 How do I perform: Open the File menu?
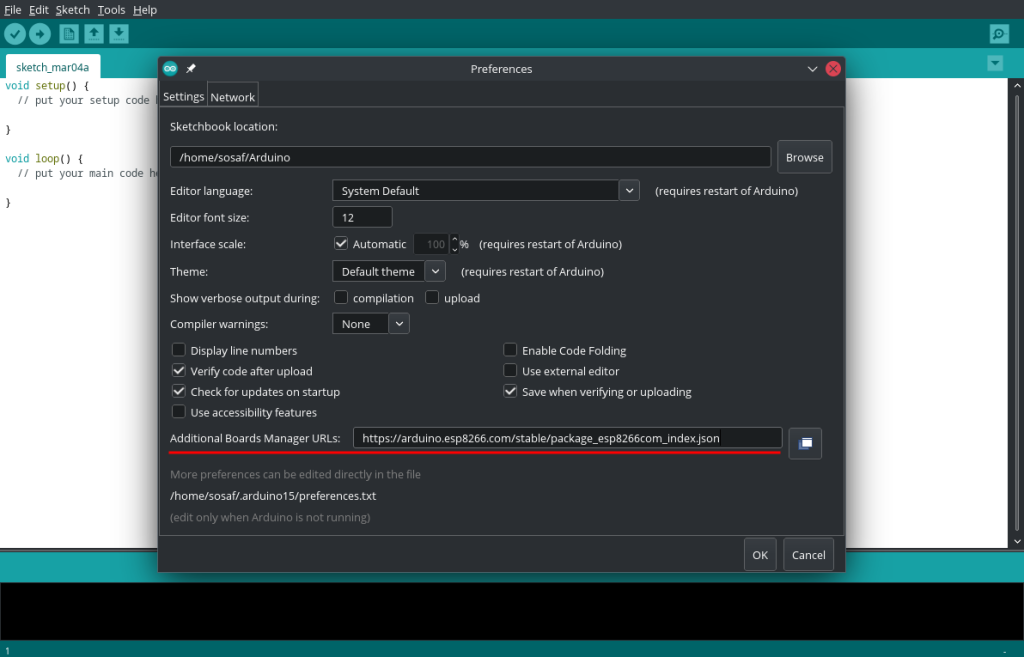coord(12,10)
